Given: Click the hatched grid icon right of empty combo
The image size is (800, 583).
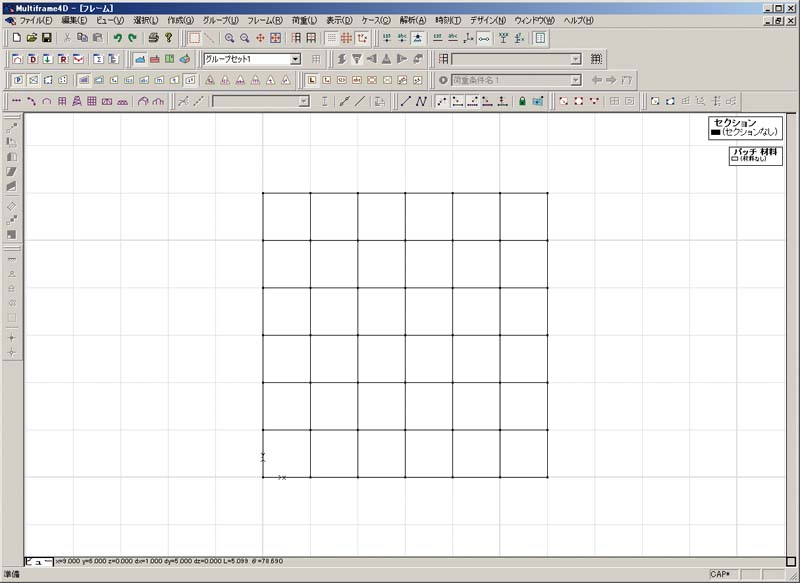Looking at the screenshot, I should (596, 59).
